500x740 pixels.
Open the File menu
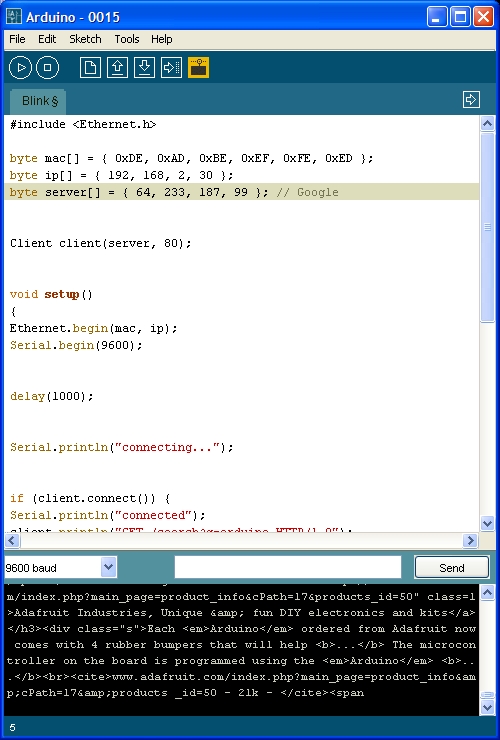tap(17, 39)
